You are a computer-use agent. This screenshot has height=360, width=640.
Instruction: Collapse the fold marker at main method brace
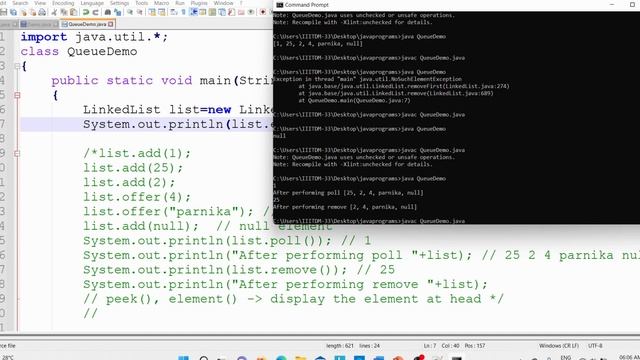(x=17, y=95)
